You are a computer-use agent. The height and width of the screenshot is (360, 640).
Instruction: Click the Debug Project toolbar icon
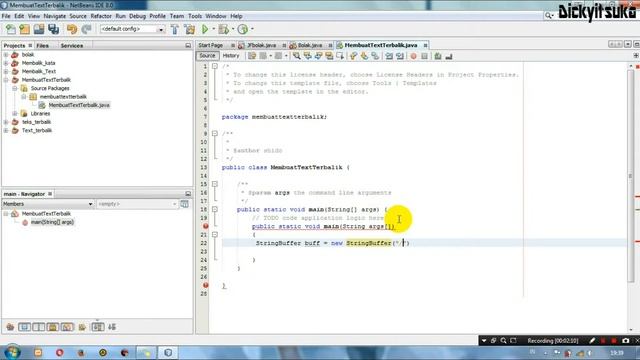224,29
